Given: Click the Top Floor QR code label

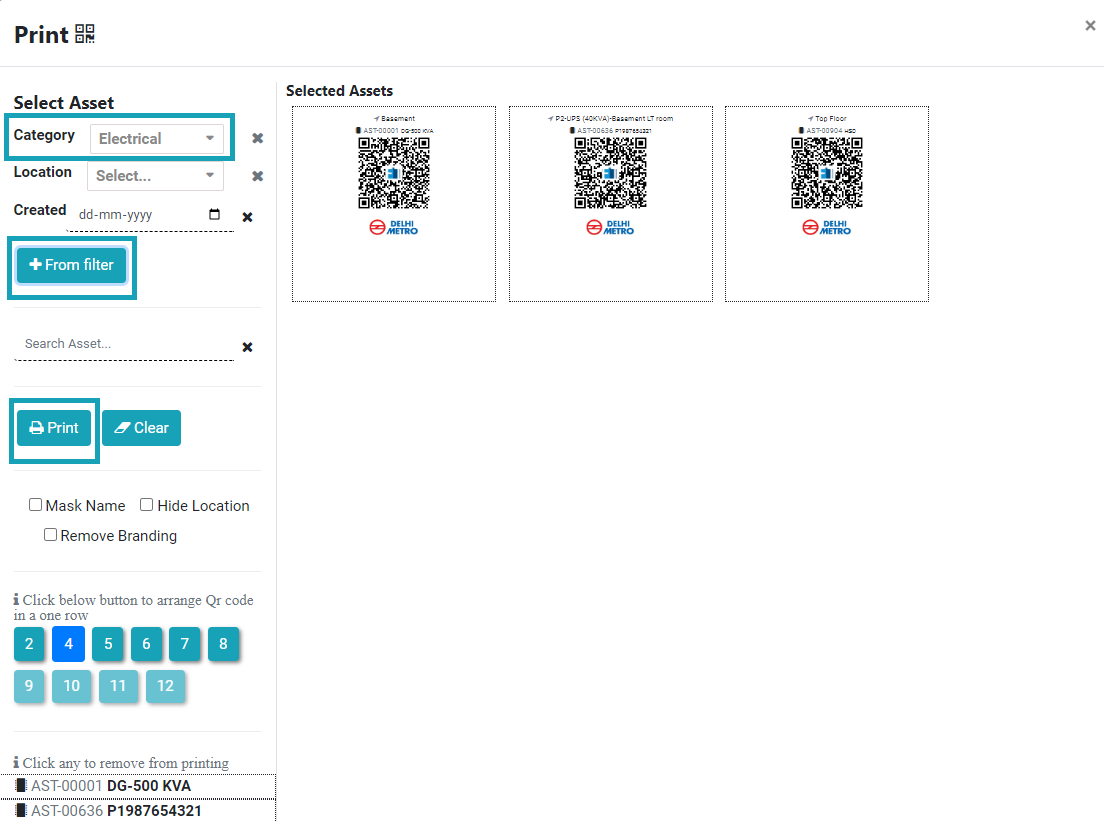Looking at the screenshot, I should pos(826,203).
